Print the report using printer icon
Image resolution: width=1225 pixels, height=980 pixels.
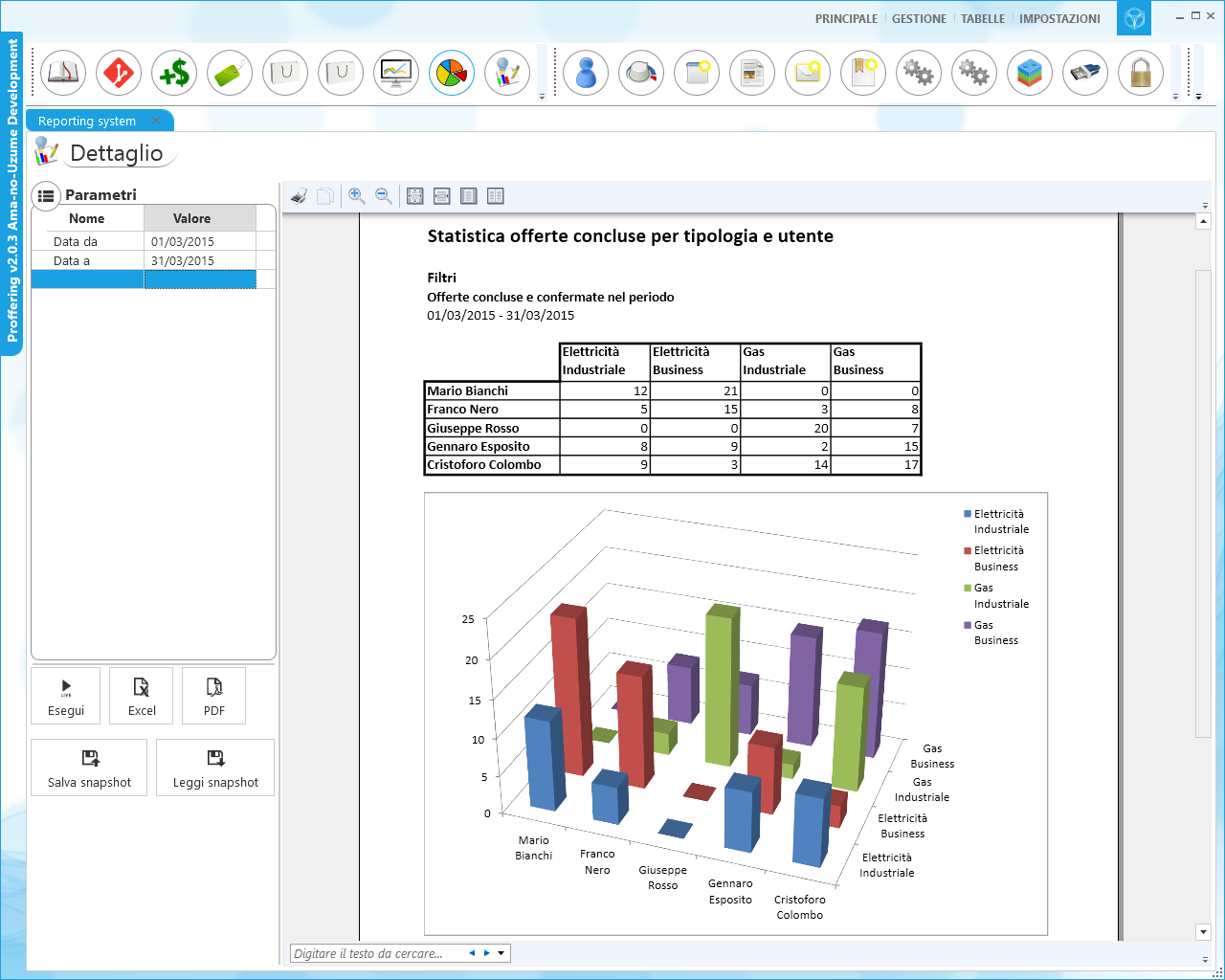299,196
